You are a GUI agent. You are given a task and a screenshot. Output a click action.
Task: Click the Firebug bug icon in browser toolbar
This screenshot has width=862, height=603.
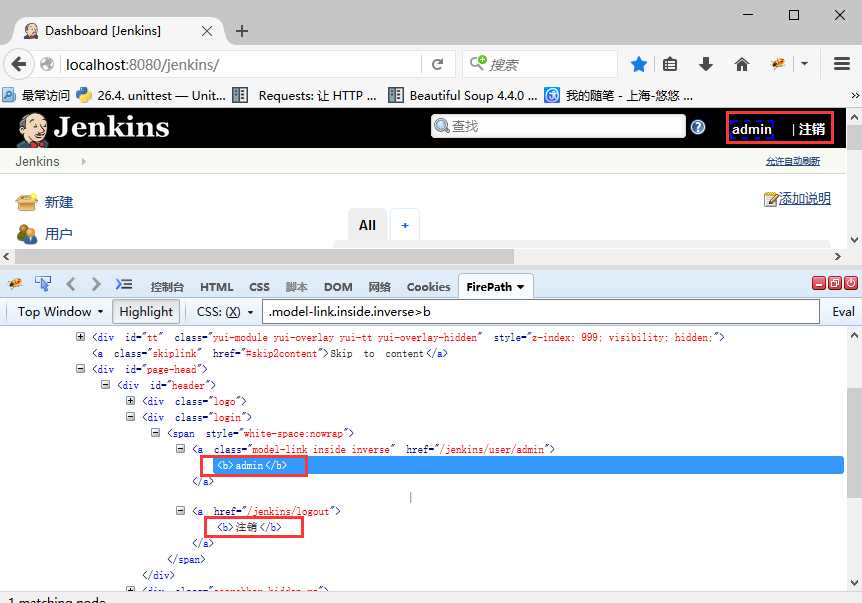tap(778, 64)
